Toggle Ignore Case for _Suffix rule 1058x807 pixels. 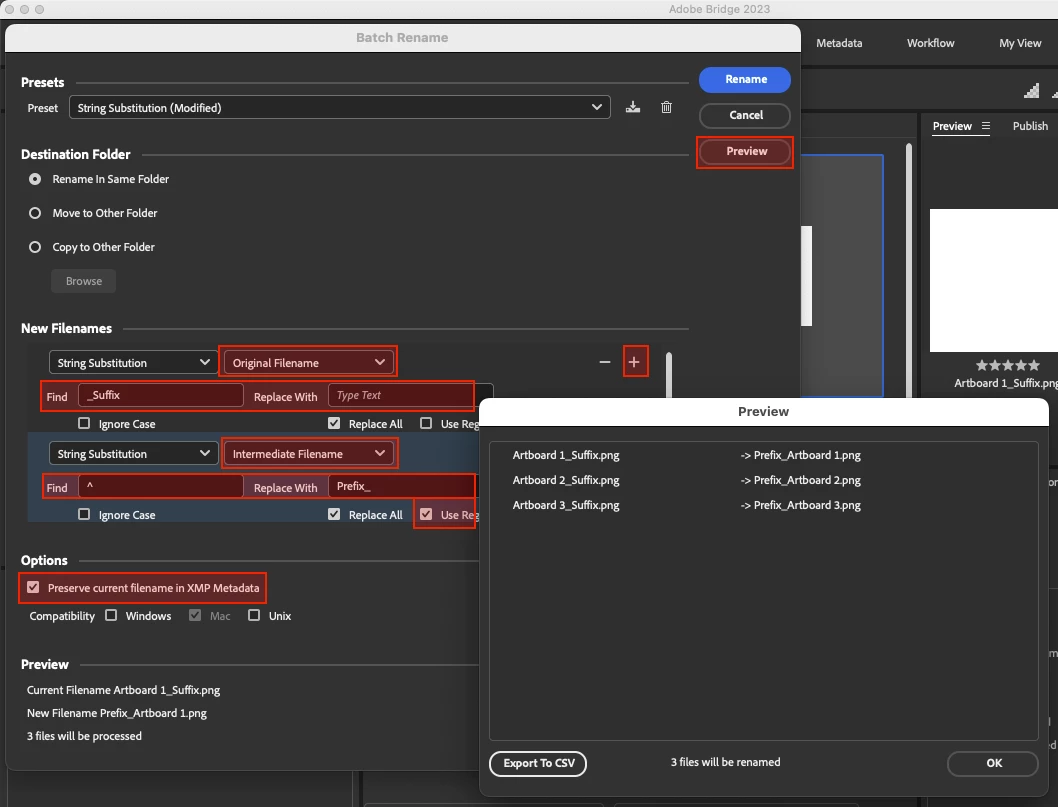tap(84, 423)
